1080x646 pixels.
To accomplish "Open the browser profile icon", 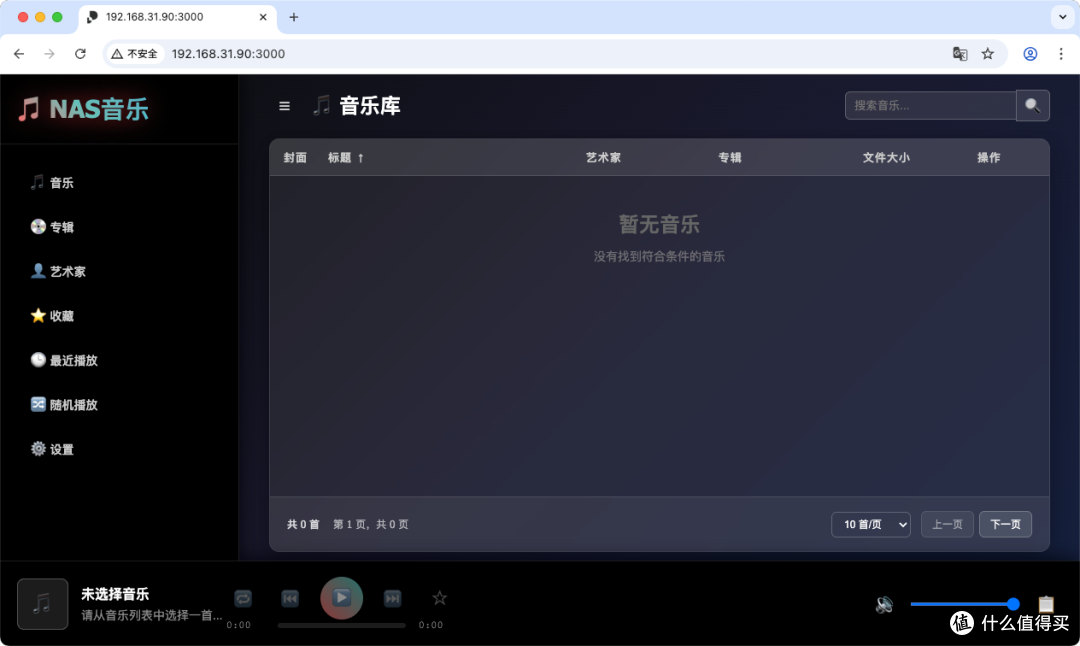I will pyautogui.click(x=1030, y=54).
